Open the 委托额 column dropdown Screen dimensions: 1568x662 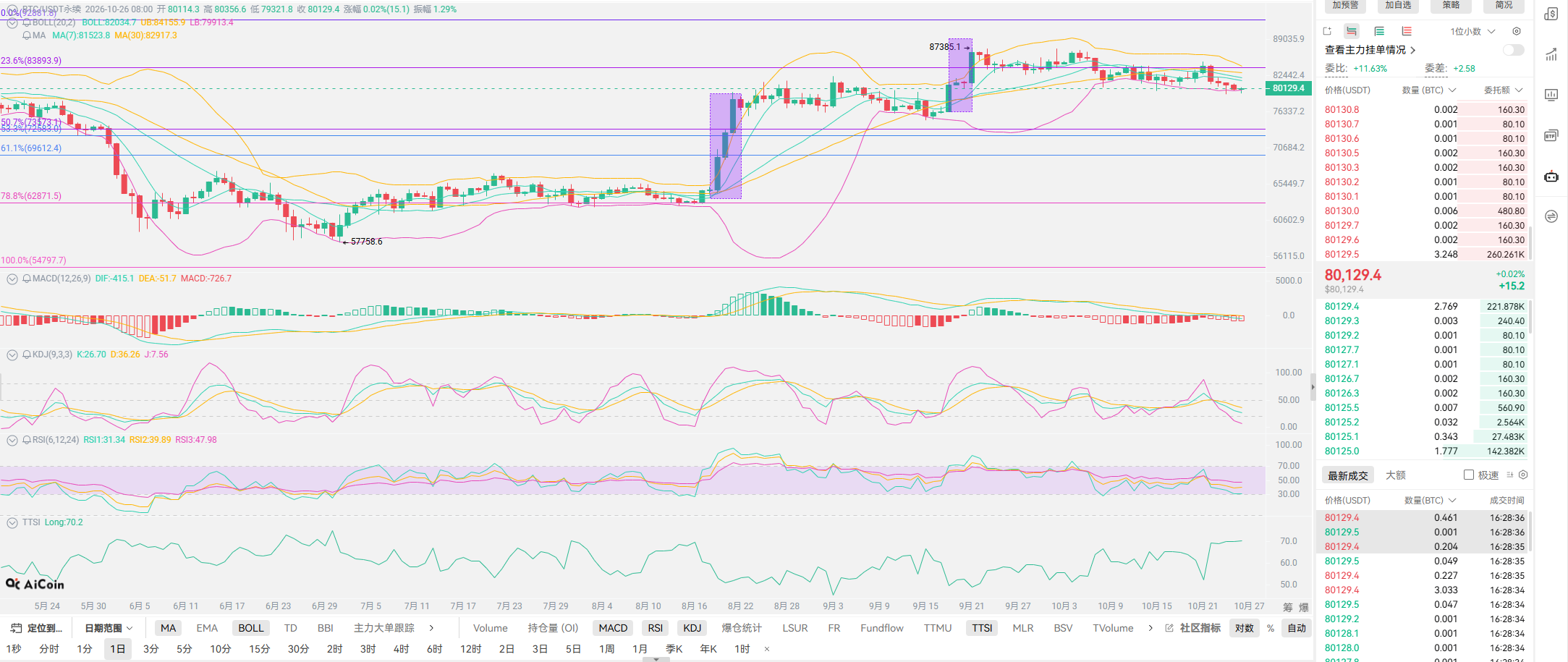(1504, 90)
